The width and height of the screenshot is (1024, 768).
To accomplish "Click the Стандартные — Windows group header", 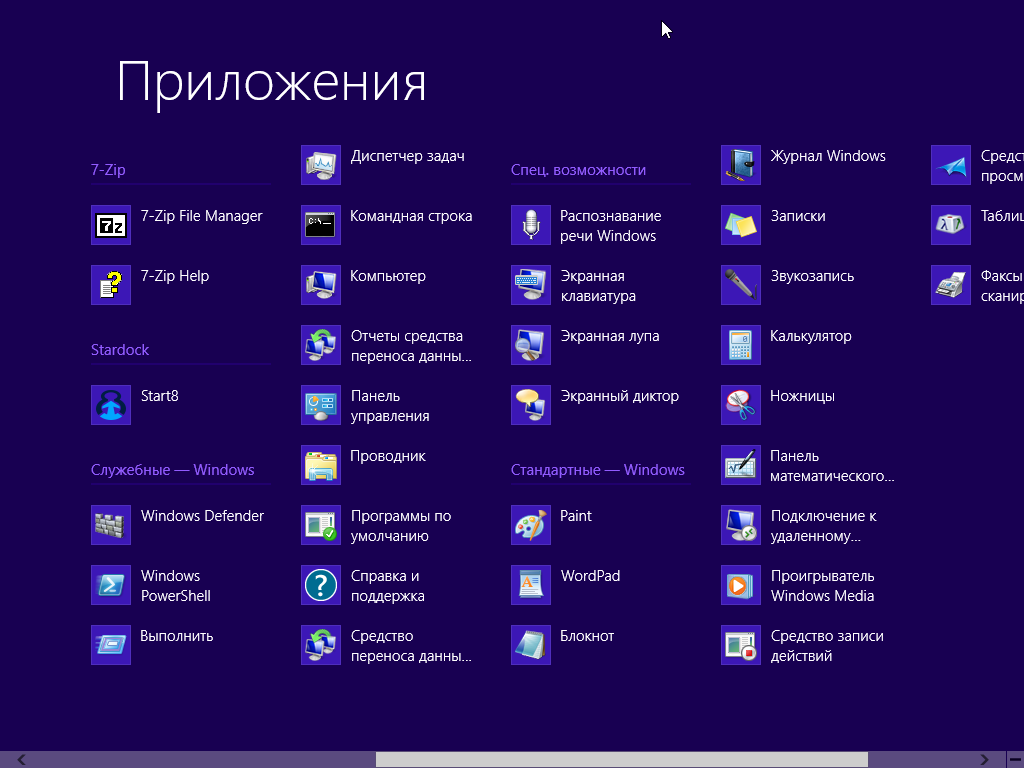I will point(598,470).
